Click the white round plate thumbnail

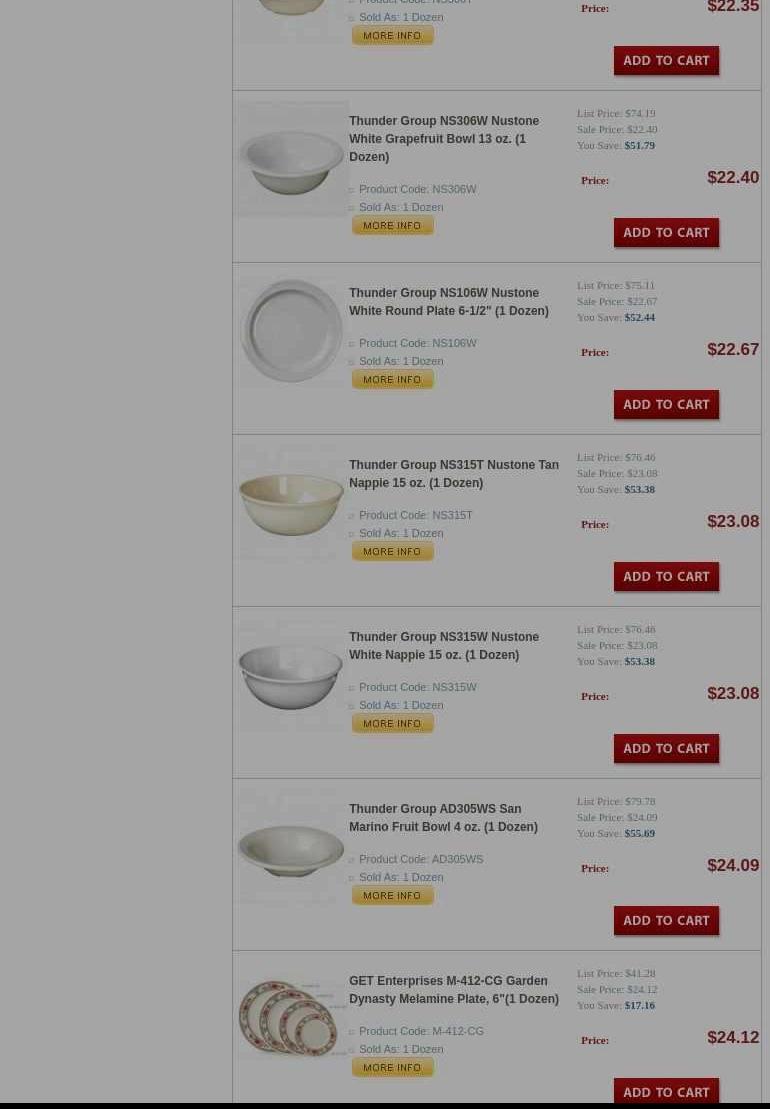(x=291, y=331)
